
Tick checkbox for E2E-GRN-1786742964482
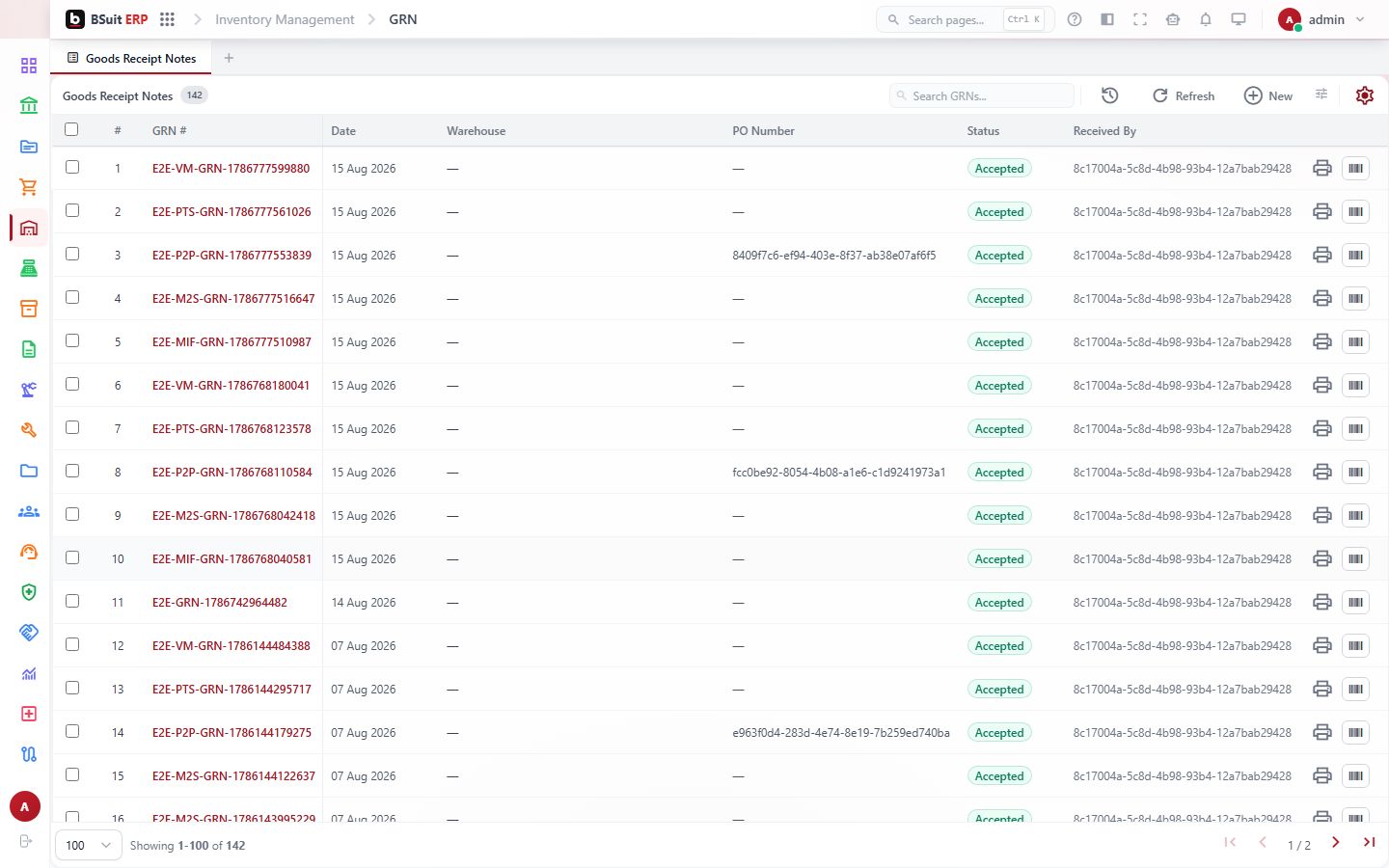pos(72,601)
